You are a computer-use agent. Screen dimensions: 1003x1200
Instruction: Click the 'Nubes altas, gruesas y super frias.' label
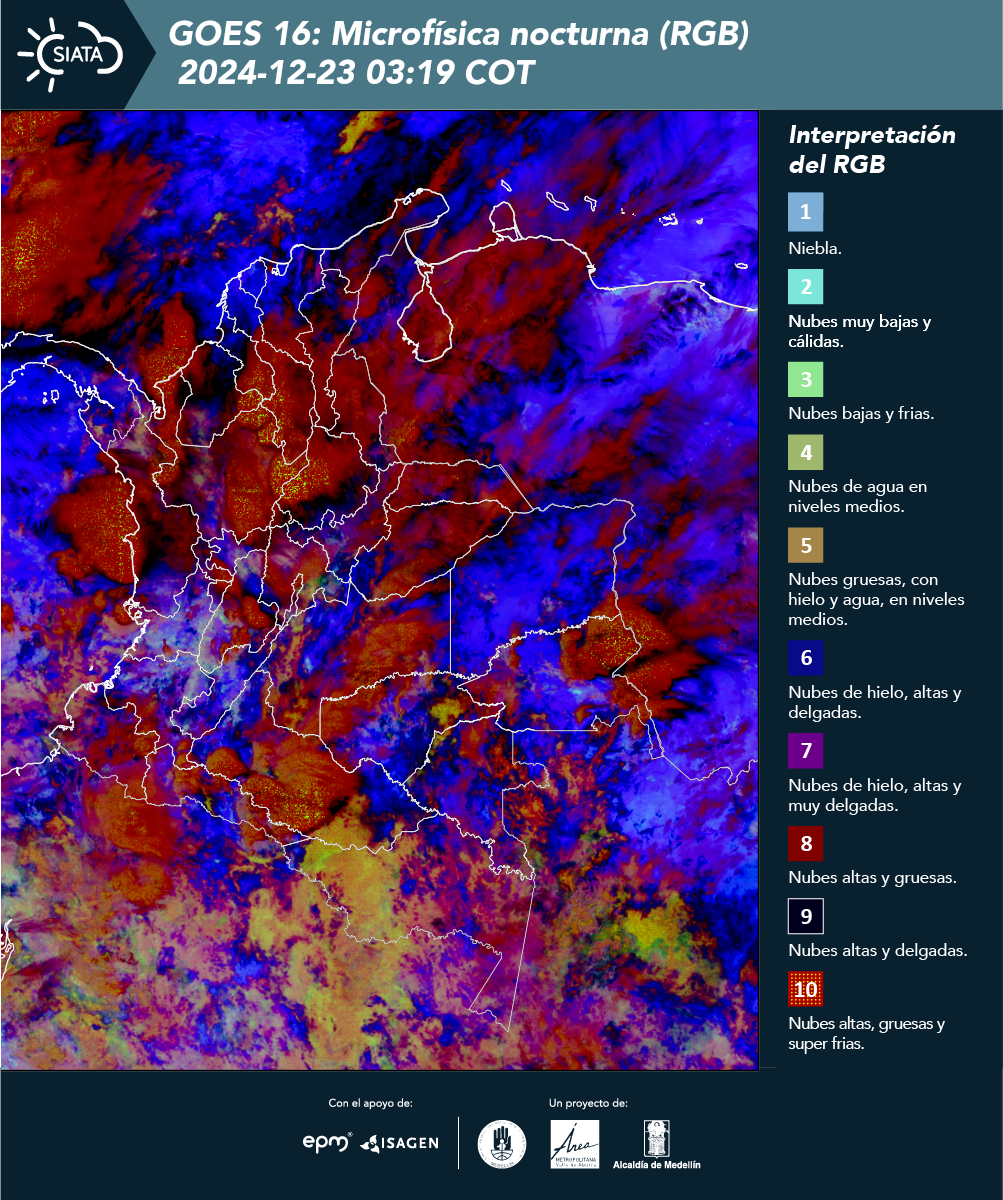tap(866, 1034)
